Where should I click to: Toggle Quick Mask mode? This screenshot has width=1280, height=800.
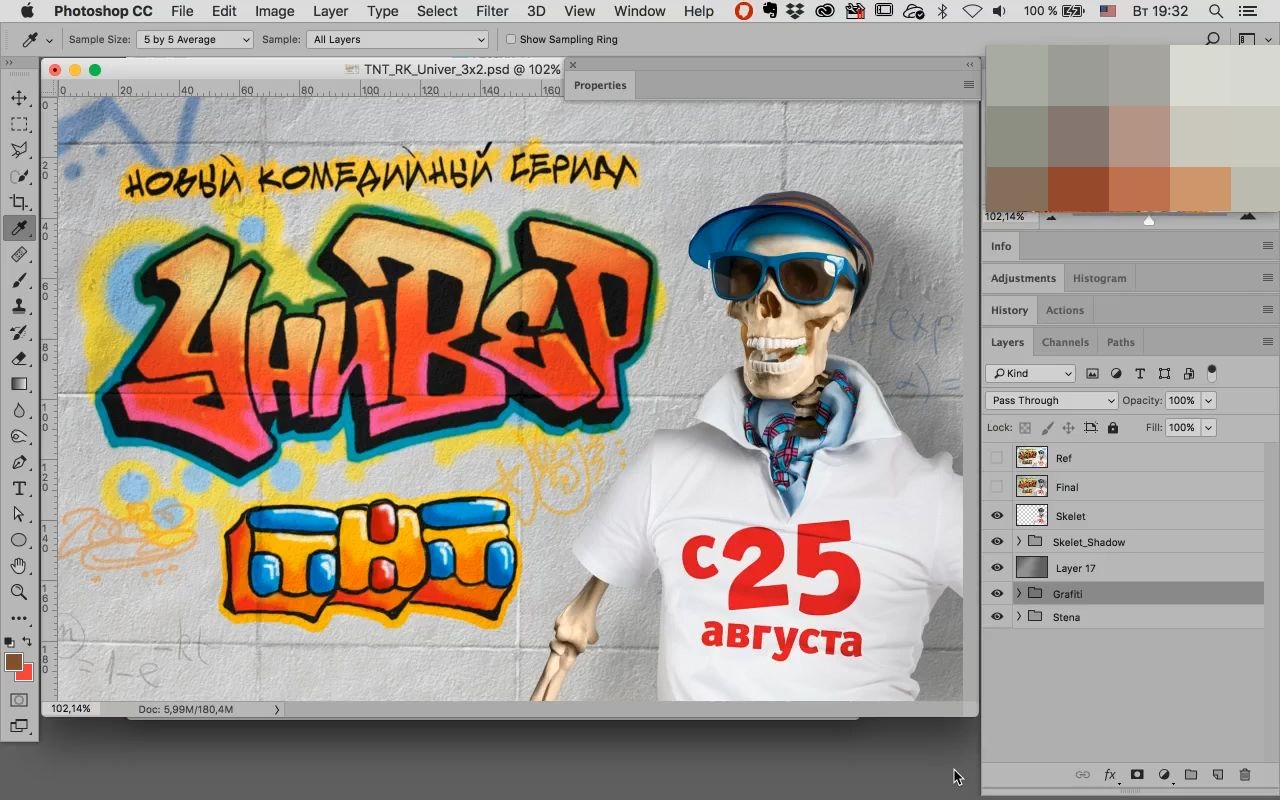tap(19, 701)
